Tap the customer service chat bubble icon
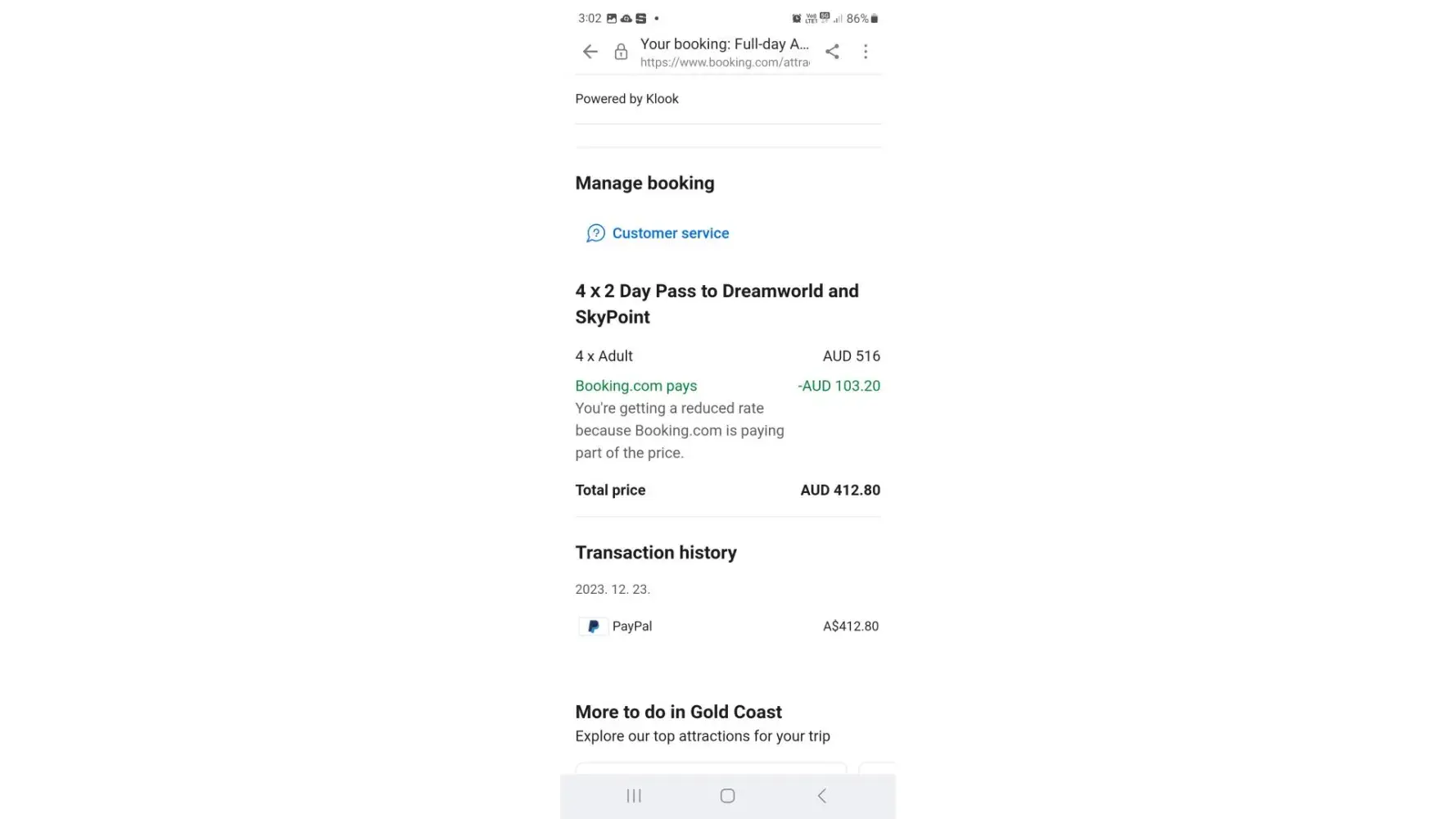This screenshot has width=1456, height=819. (x=595, y=233)
